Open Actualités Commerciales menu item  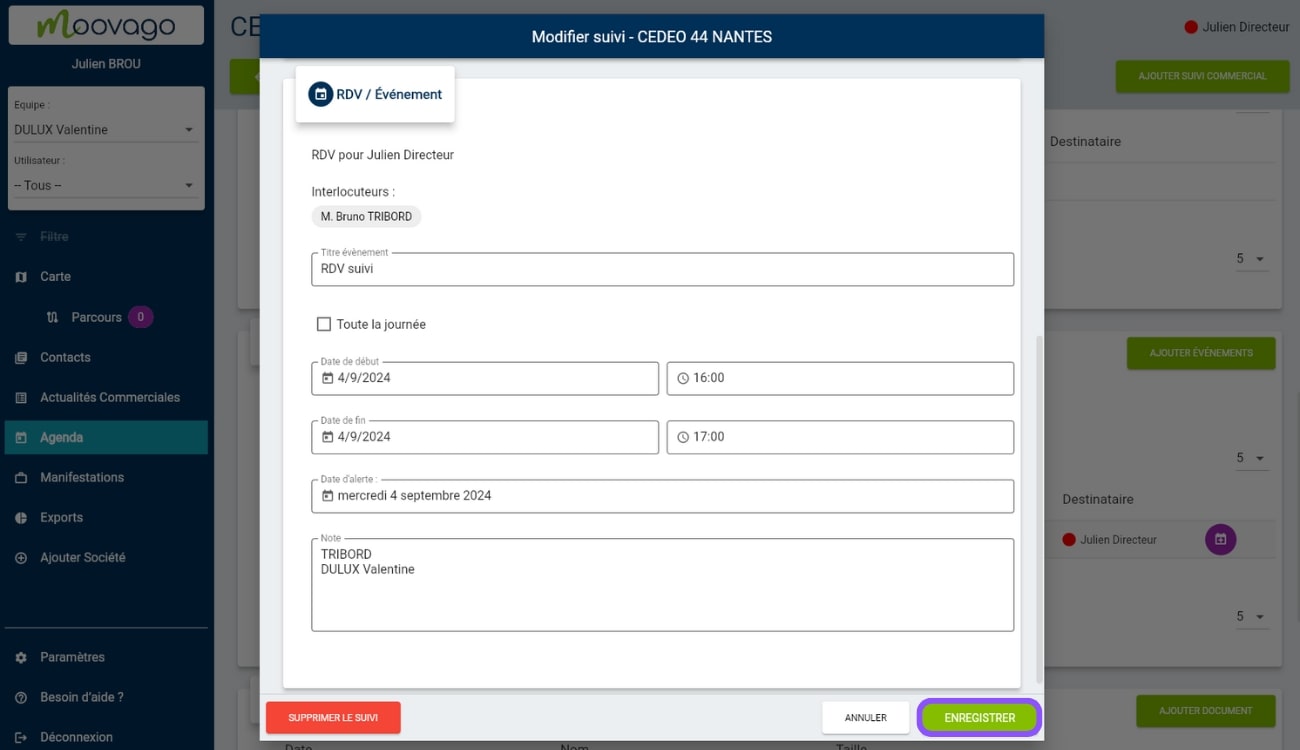[106, 397]
